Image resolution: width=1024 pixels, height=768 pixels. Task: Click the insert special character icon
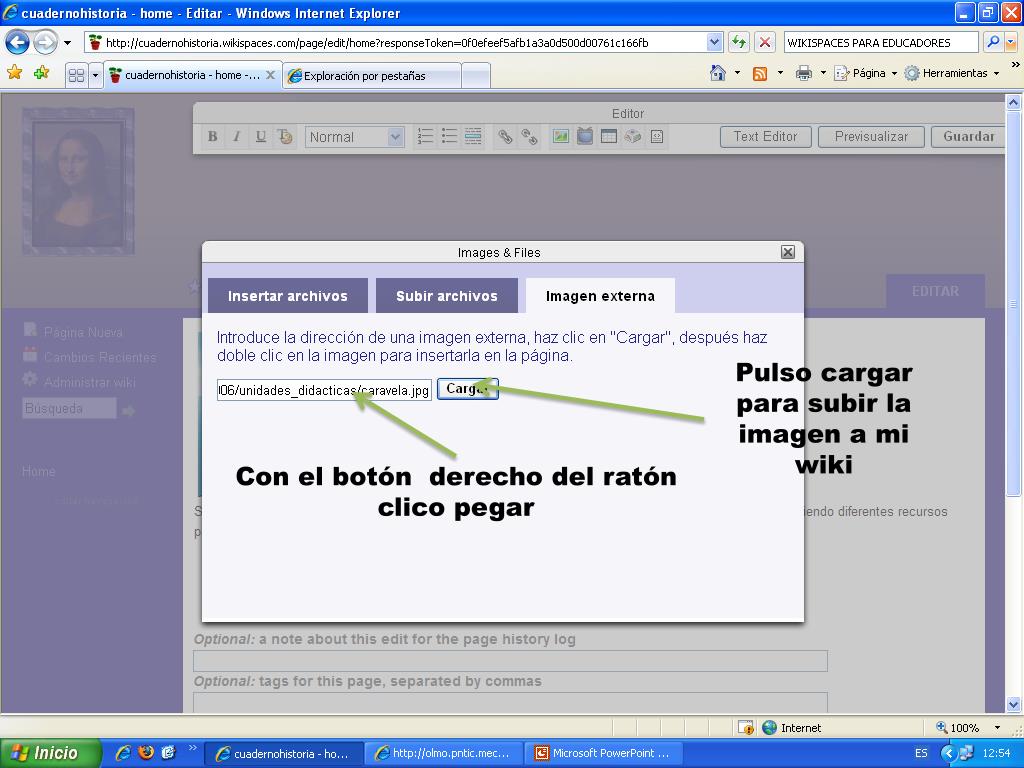tap(633, 136)
